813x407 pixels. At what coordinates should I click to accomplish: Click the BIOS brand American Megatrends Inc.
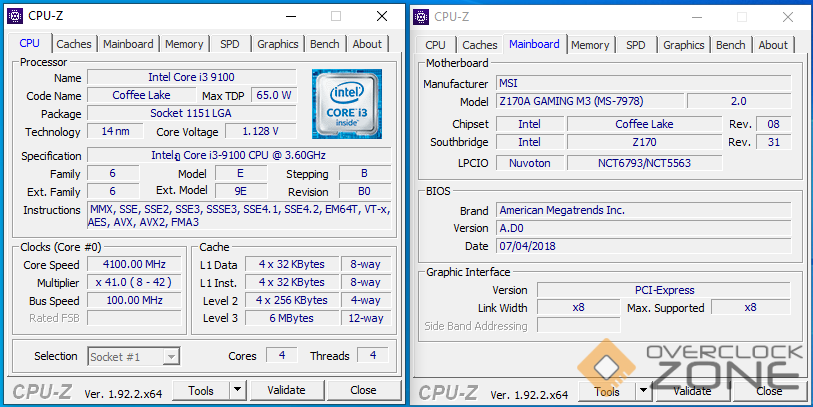pyautogui.click(x=643, y=210)
